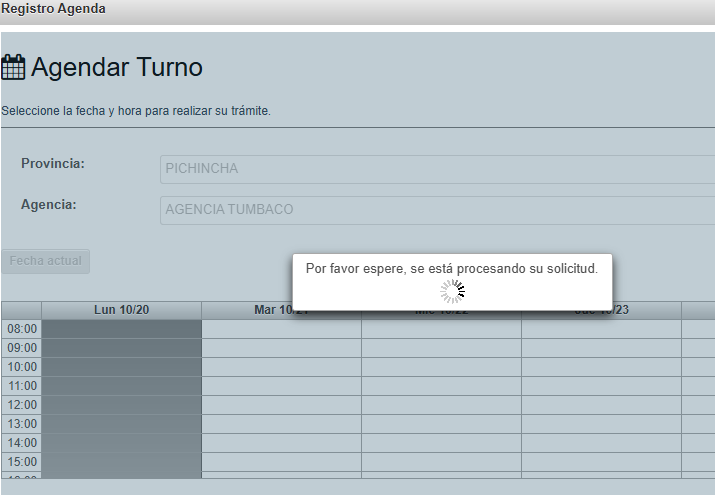This screenshot has width=715, height=495.
Task: Open the Provincia dropdown showing PICHINCHA
Action: pyautogui.click(x=437, y=169)
